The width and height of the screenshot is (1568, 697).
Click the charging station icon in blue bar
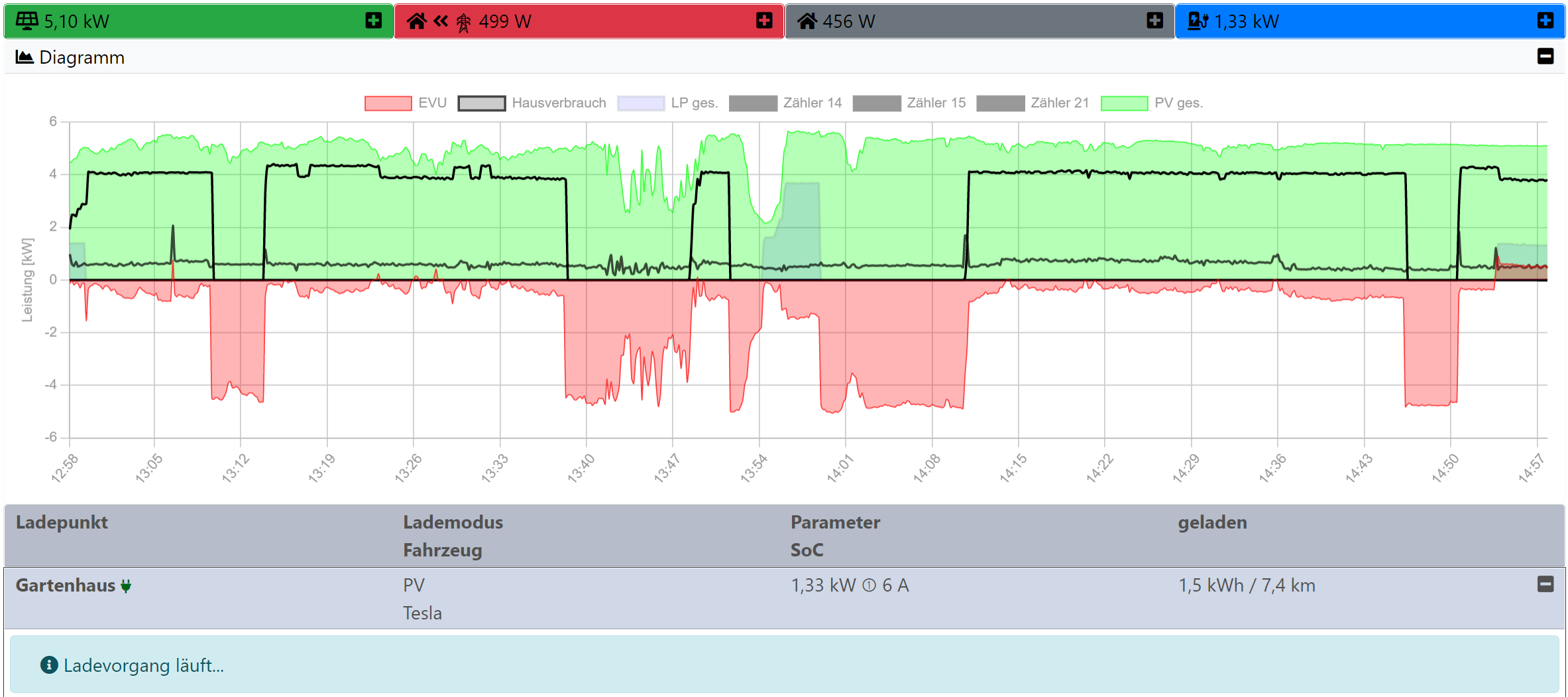click(1198, 21)
